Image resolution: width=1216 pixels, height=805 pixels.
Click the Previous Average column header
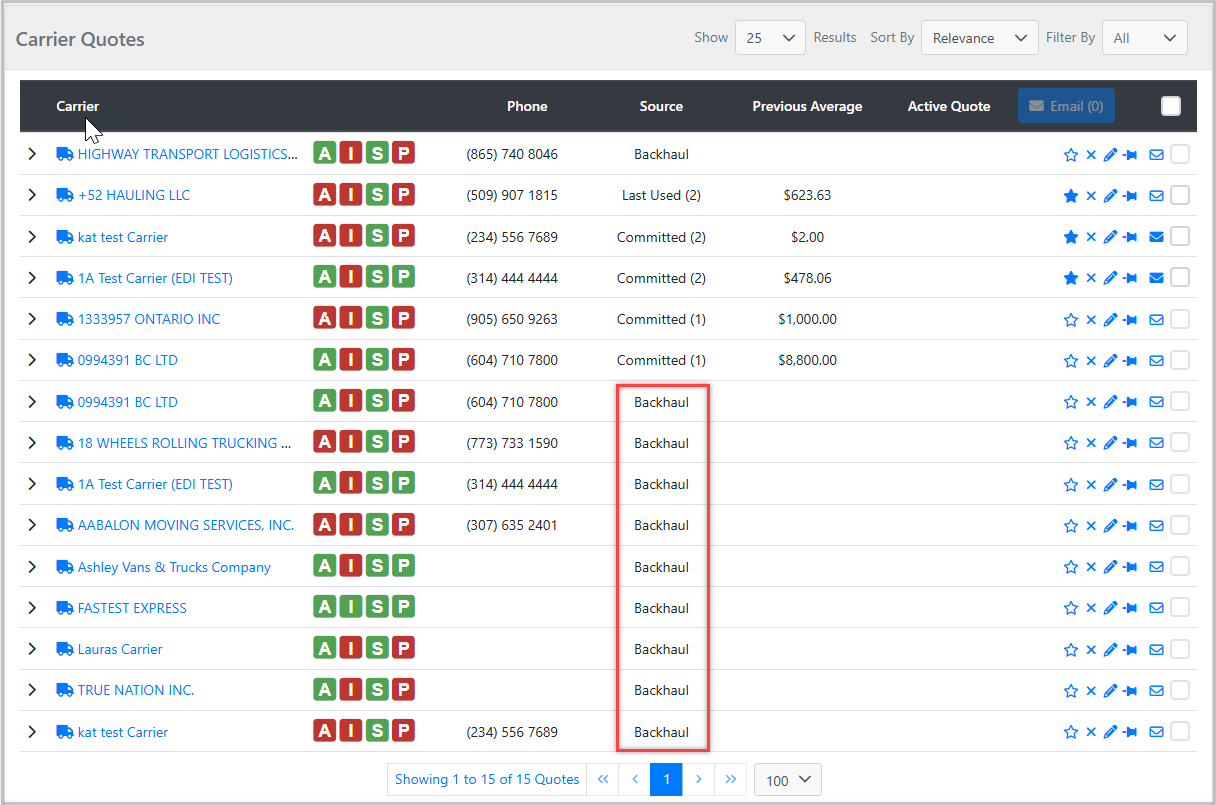tap(807, 106)
